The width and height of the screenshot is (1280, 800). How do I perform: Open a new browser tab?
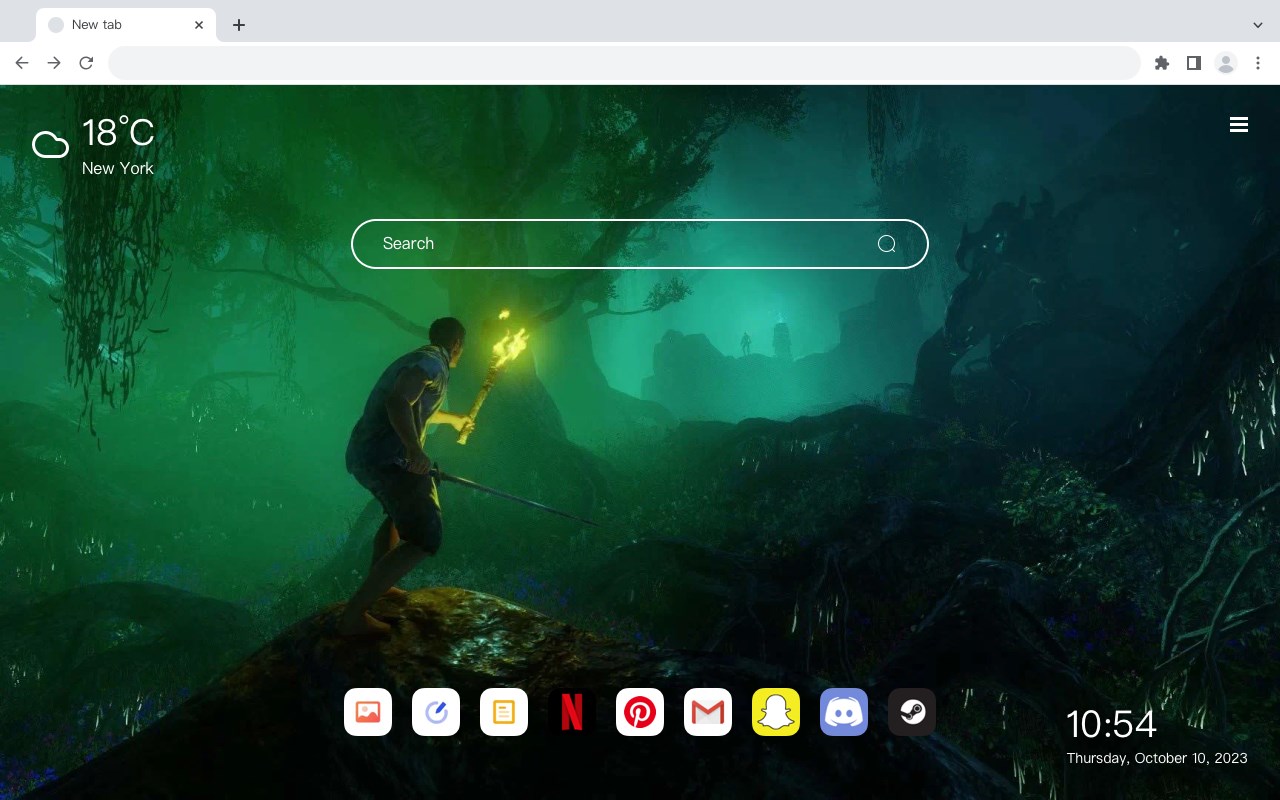pyautogui.click(x=238, y=25)
